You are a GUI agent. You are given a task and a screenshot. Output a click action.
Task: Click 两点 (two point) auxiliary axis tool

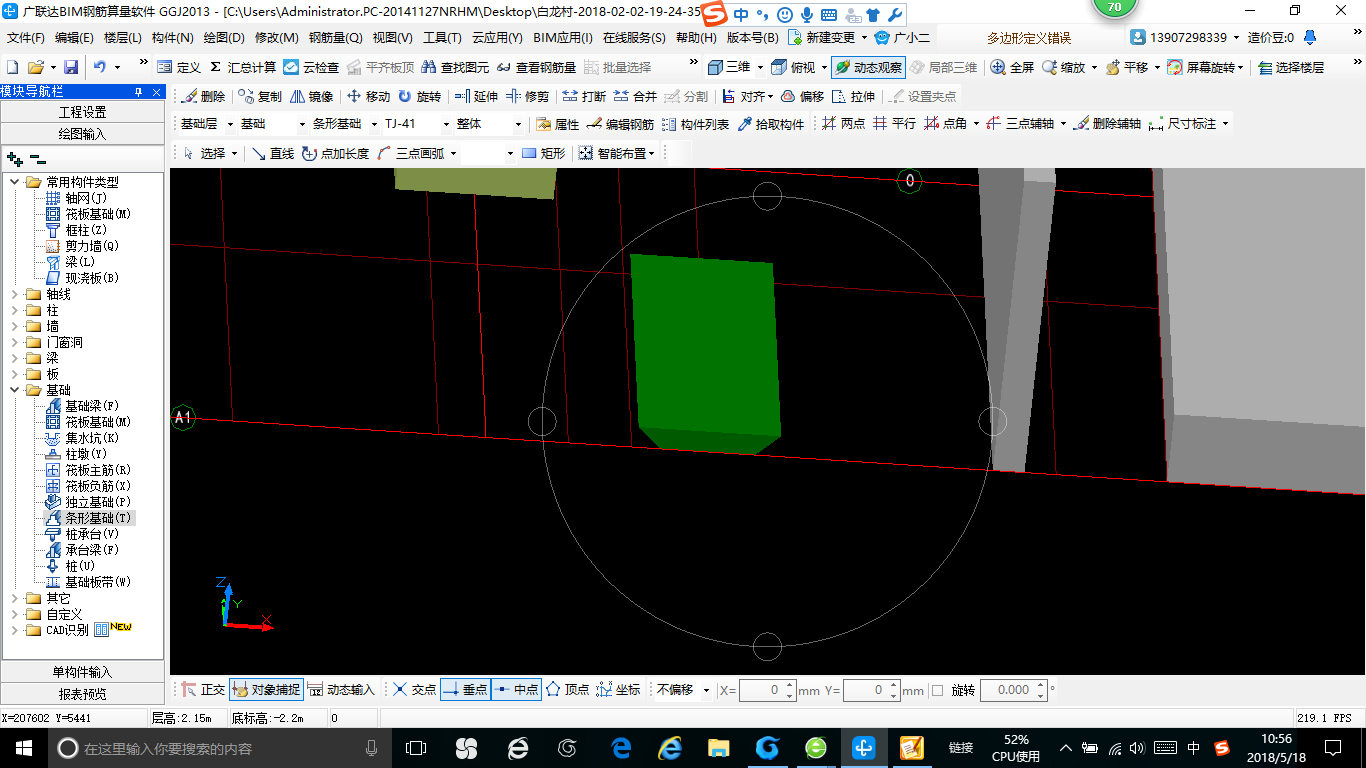[x=844, y=124]
